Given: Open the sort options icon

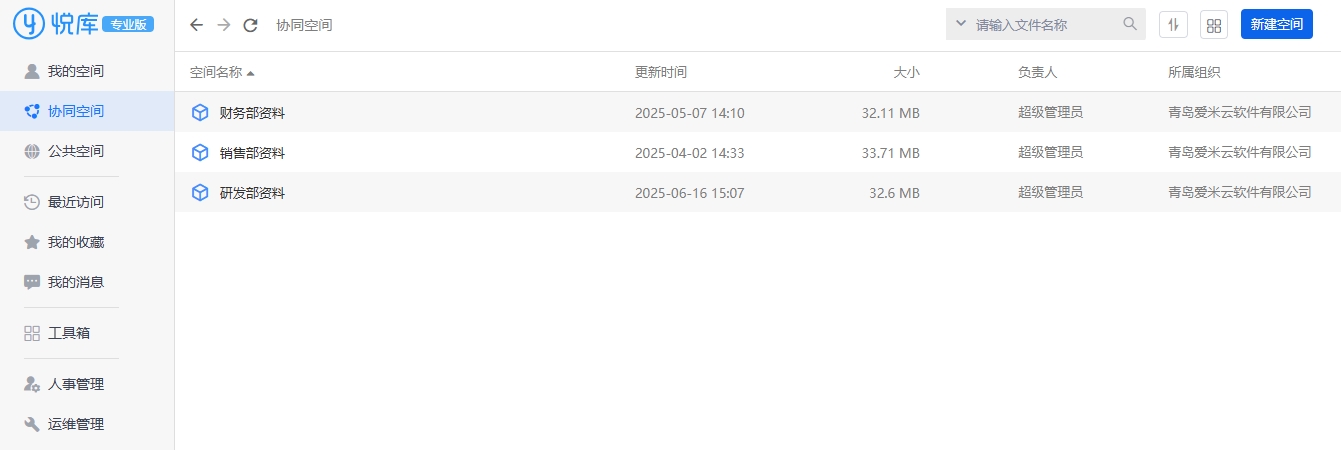Looking at the screenshot, I should click(1173, 25).
